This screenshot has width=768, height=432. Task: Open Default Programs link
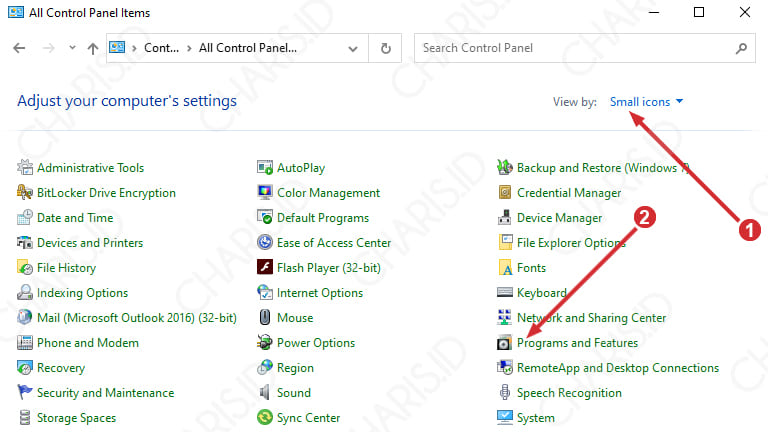tap(323, 218)
